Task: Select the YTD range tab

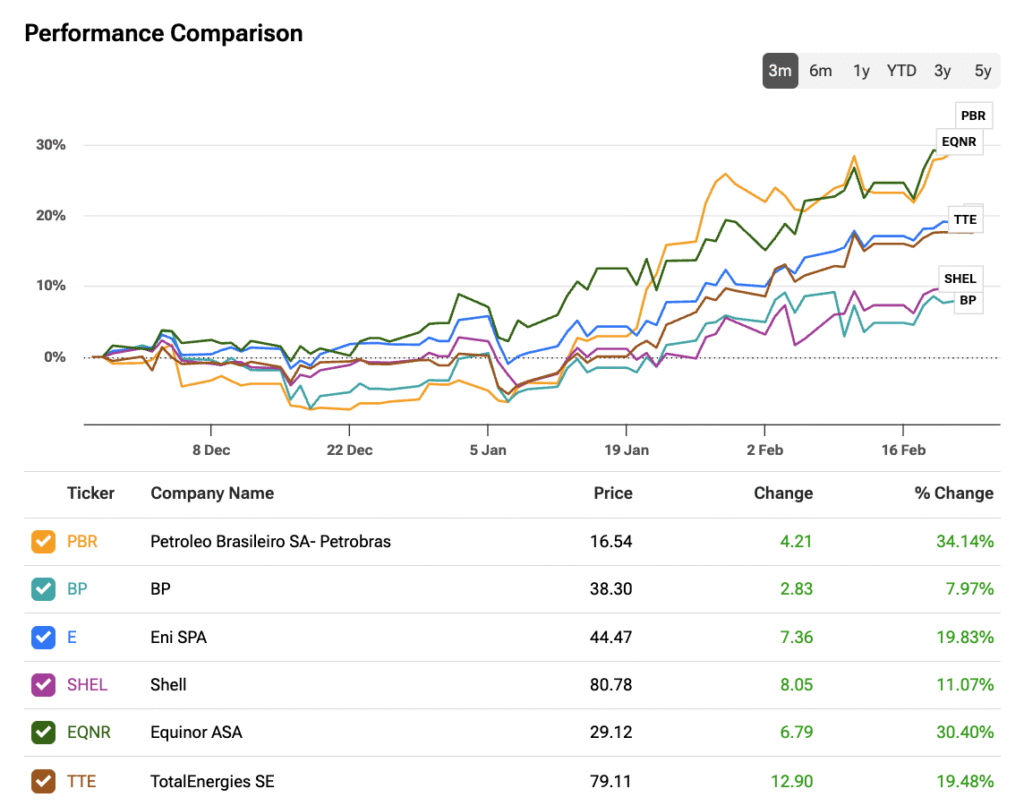Action: pyautogui.click(x=901, y=70)
